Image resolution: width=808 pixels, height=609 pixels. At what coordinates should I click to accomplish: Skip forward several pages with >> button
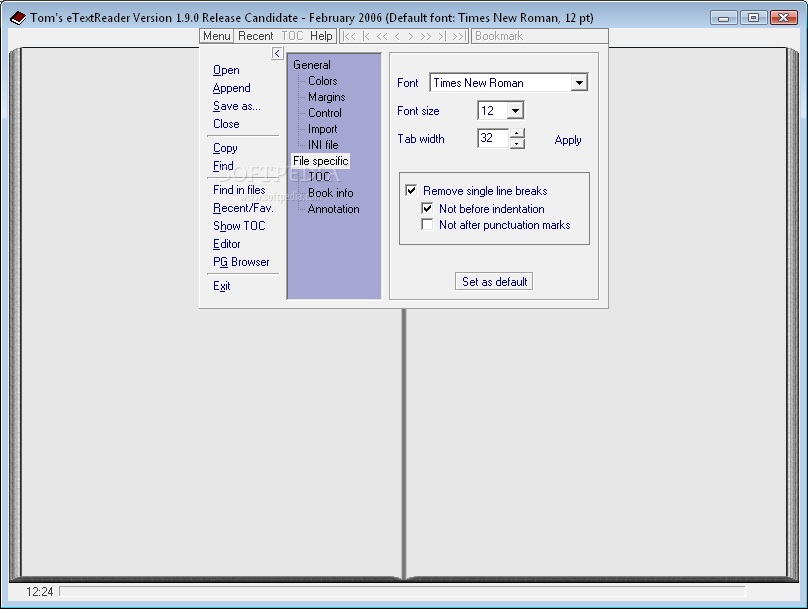(426, 36)
